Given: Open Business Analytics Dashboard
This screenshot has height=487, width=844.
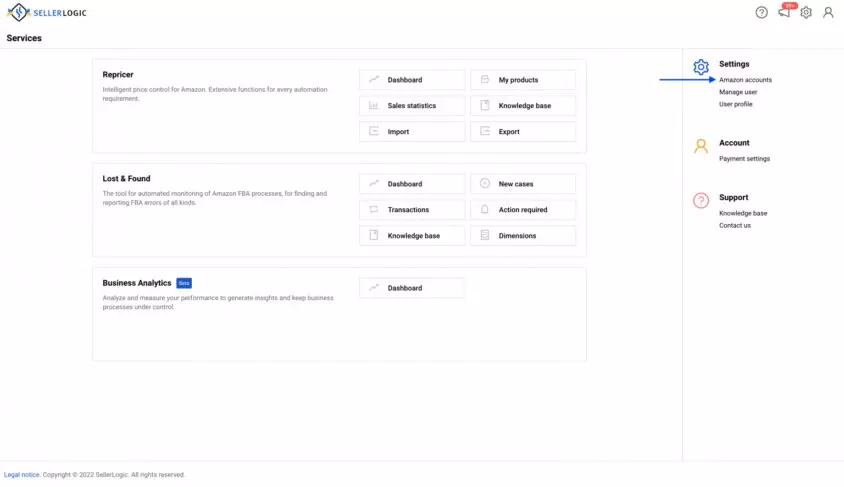Looking at the screenshot, I should coord(412,288).
